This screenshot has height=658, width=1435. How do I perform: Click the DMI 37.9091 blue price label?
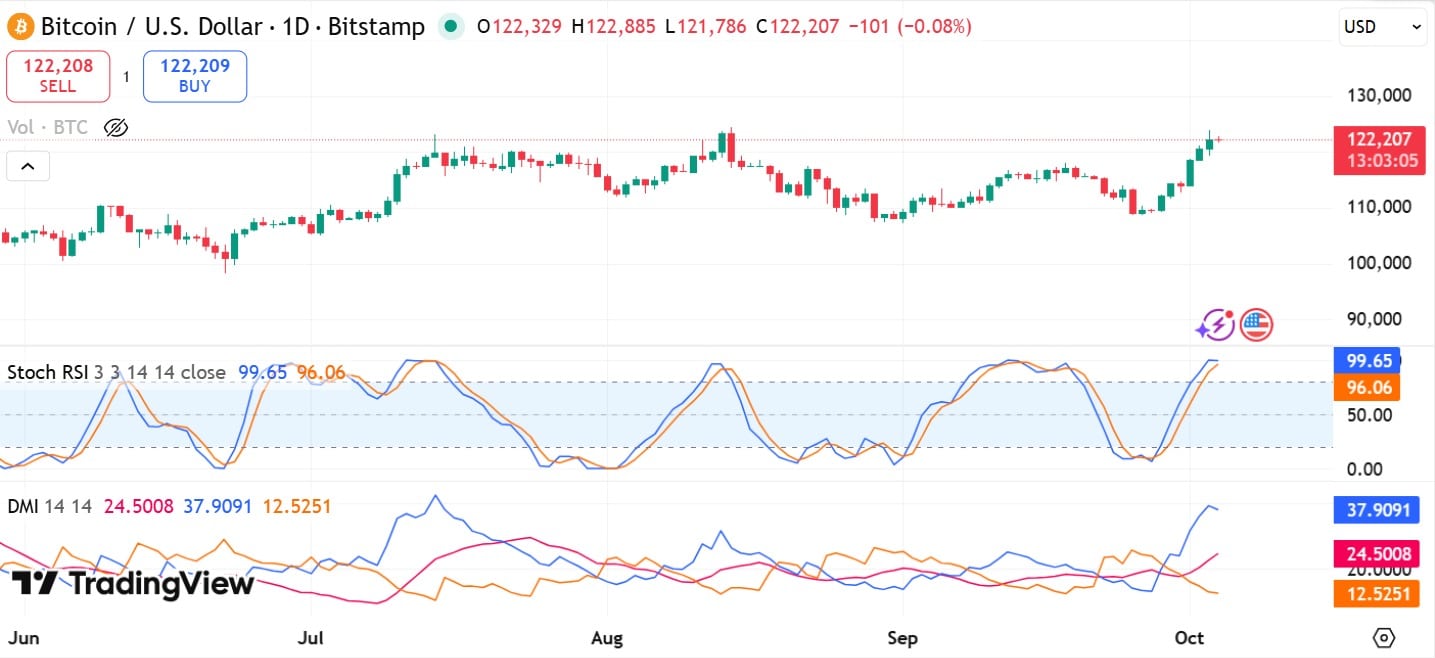point(1377,510)
